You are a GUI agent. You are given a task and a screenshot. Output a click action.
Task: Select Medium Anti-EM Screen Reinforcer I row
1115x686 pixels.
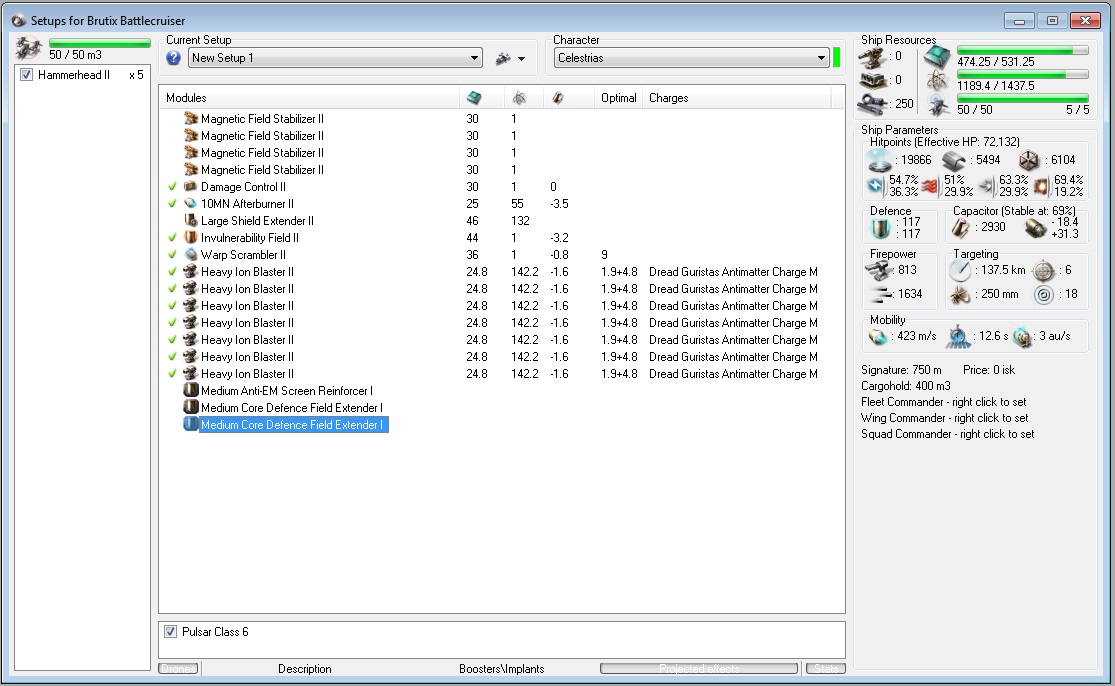pos(501,391)
